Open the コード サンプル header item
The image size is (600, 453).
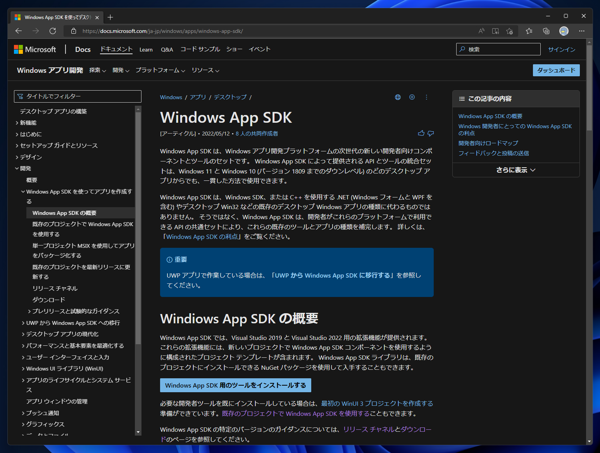pyautogui.click(x=200, y=49)
